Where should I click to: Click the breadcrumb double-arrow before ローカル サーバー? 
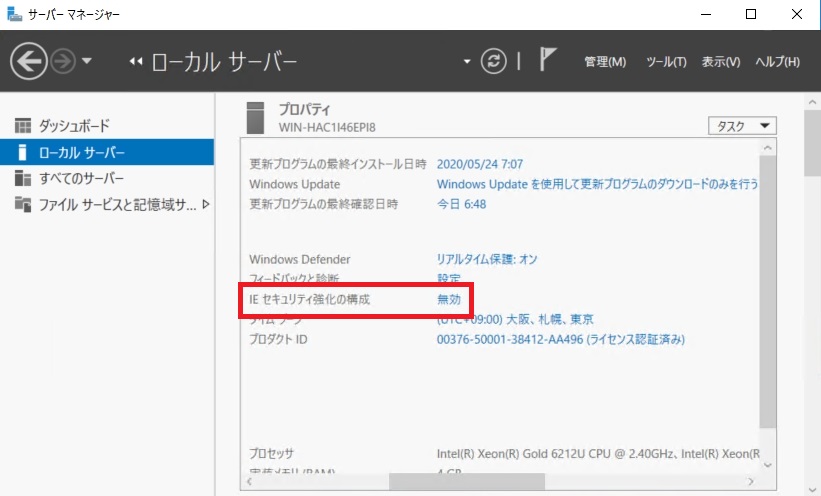click(x=136, y=62)
